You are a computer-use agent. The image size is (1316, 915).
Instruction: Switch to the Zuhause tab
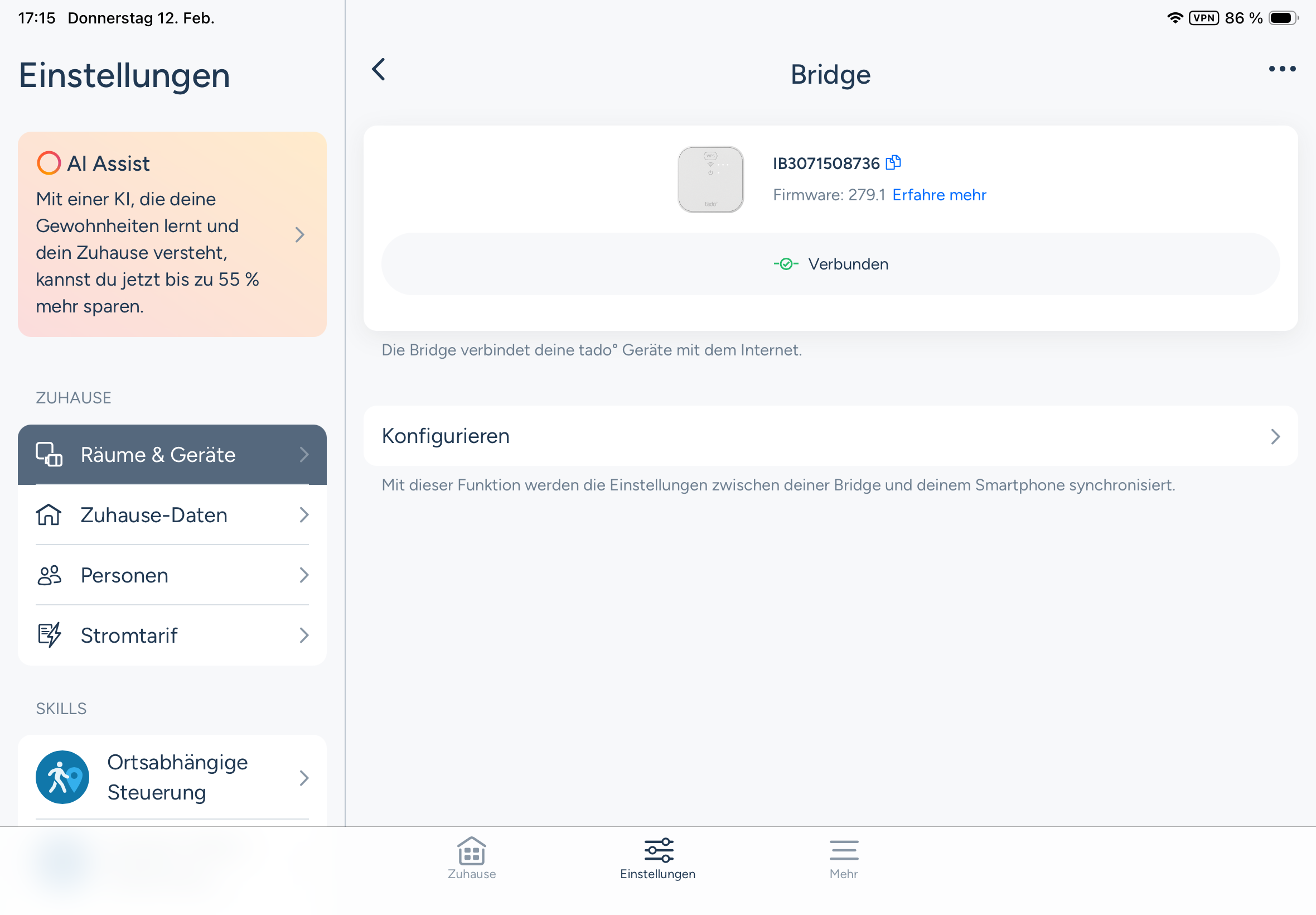pos(472,858)
